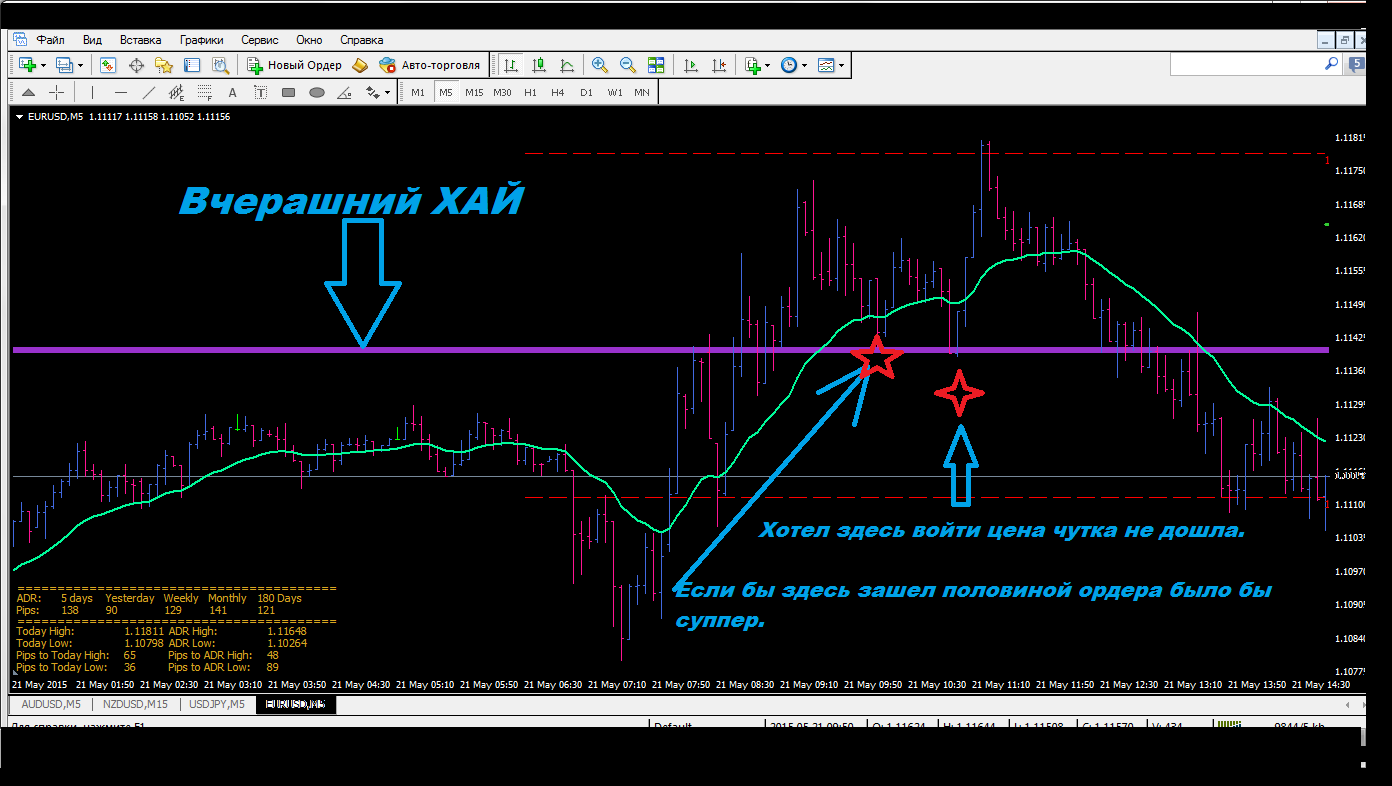The image size is (1392, 786).
Task: Zoom in the chart with magnifier plus
Action: pos(600,65)
